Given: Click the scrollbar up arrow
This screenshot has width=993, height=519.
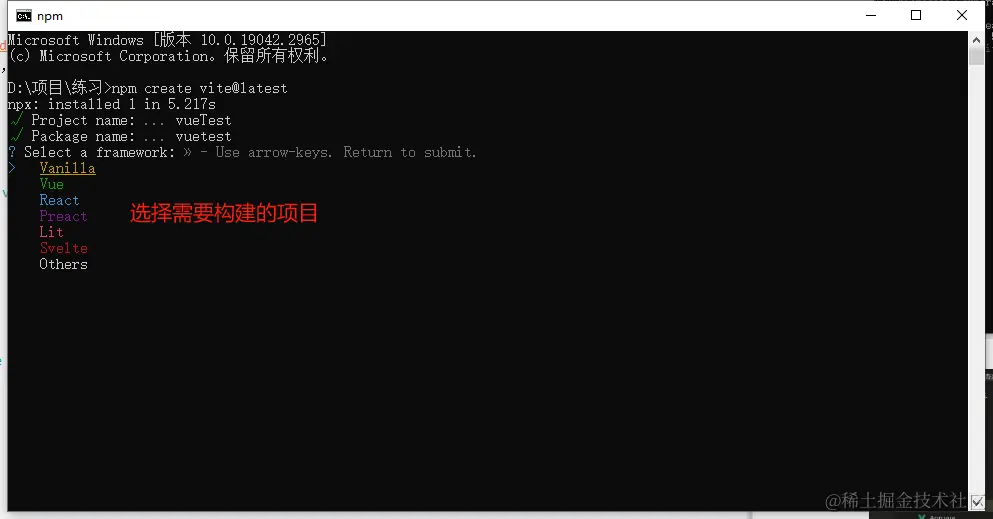Looking at the screenshot, I should 976,40.
